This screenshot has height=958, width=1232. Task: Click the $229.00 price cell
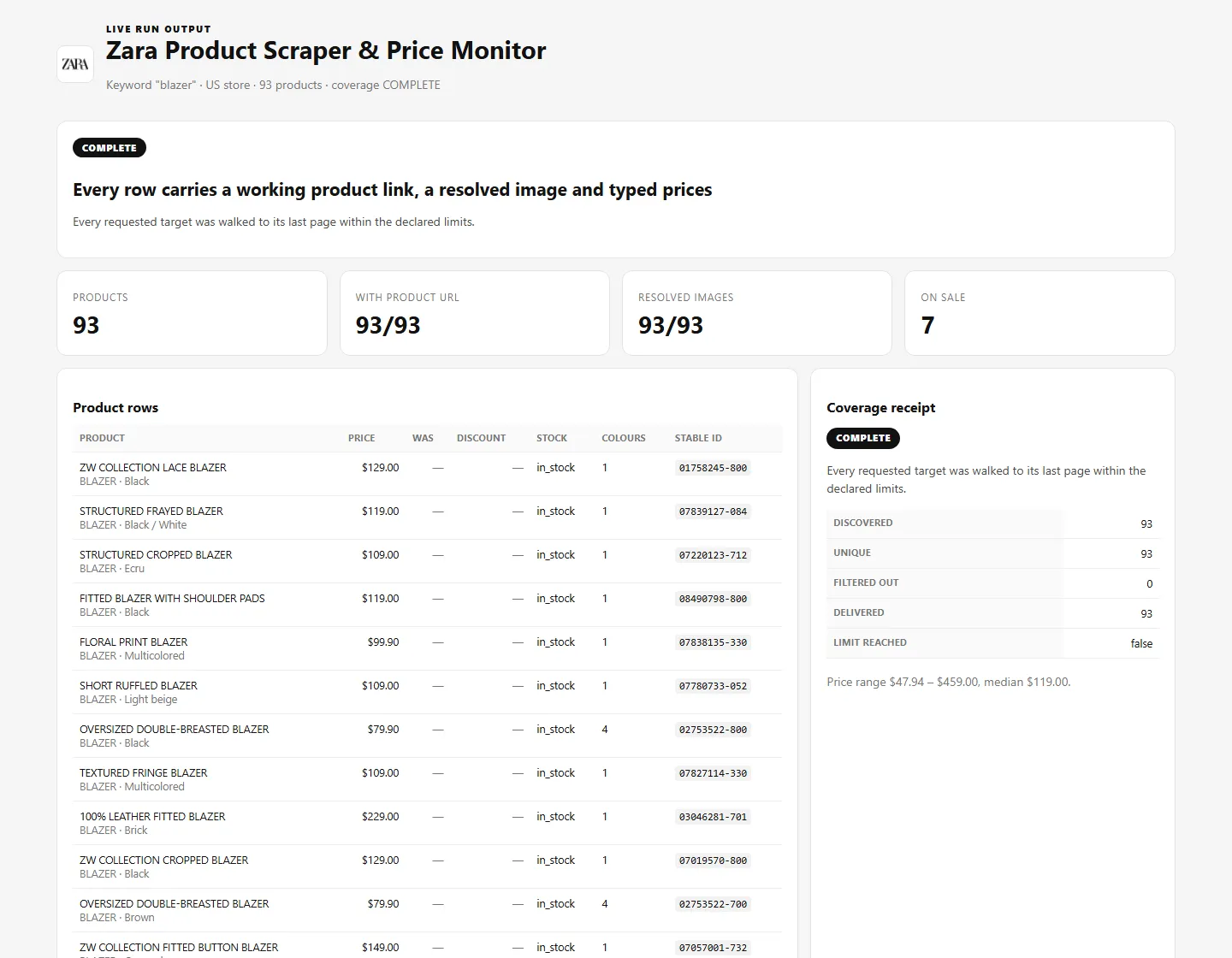coord(381,817)
